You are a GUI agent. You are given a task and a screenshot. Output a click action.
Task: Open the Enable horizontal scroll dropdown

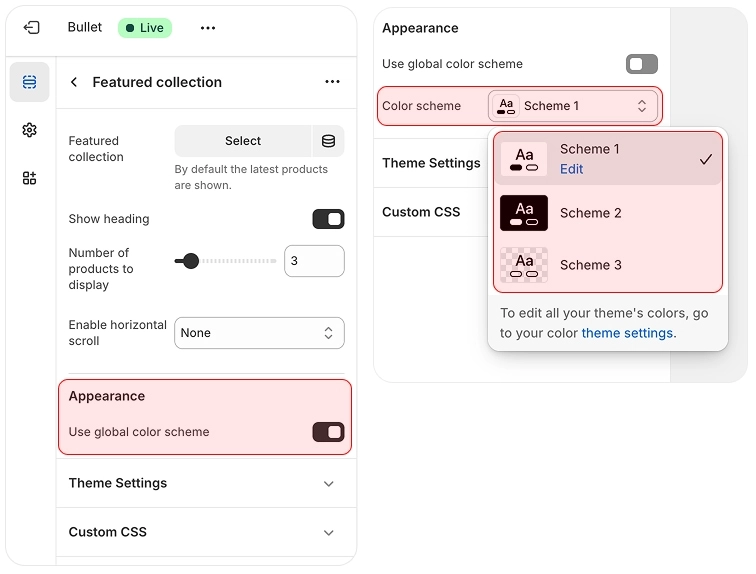259,333
